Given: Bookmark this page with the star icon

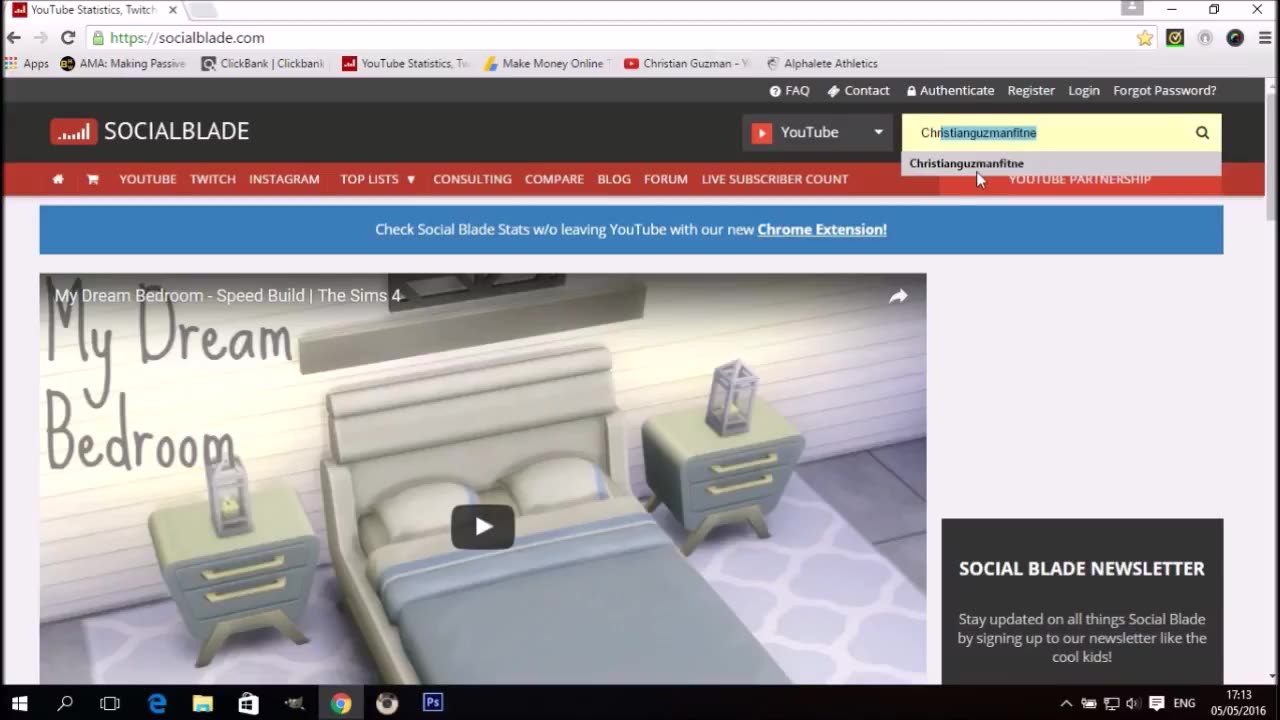Looking at the screenshot, I should point(1145,38).
